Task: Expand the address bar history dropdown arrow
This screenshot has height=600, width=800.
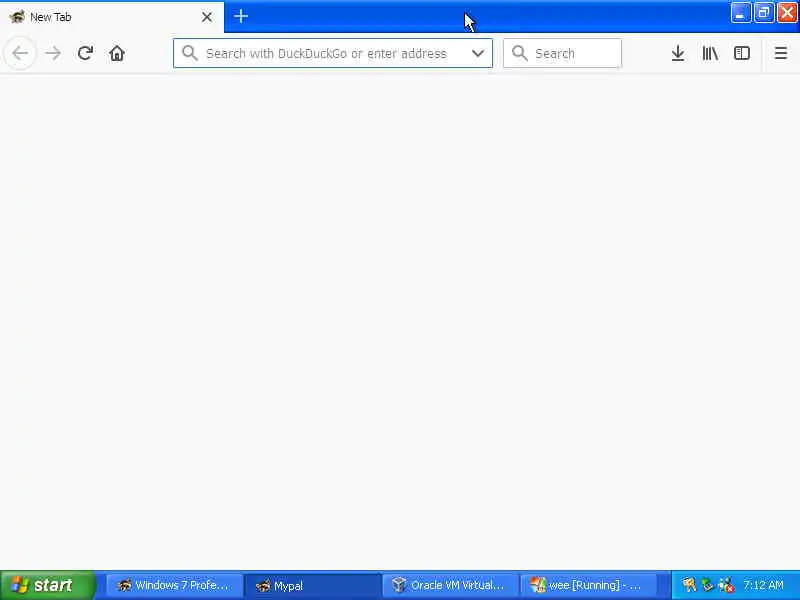Action: (x=478, y=53)
